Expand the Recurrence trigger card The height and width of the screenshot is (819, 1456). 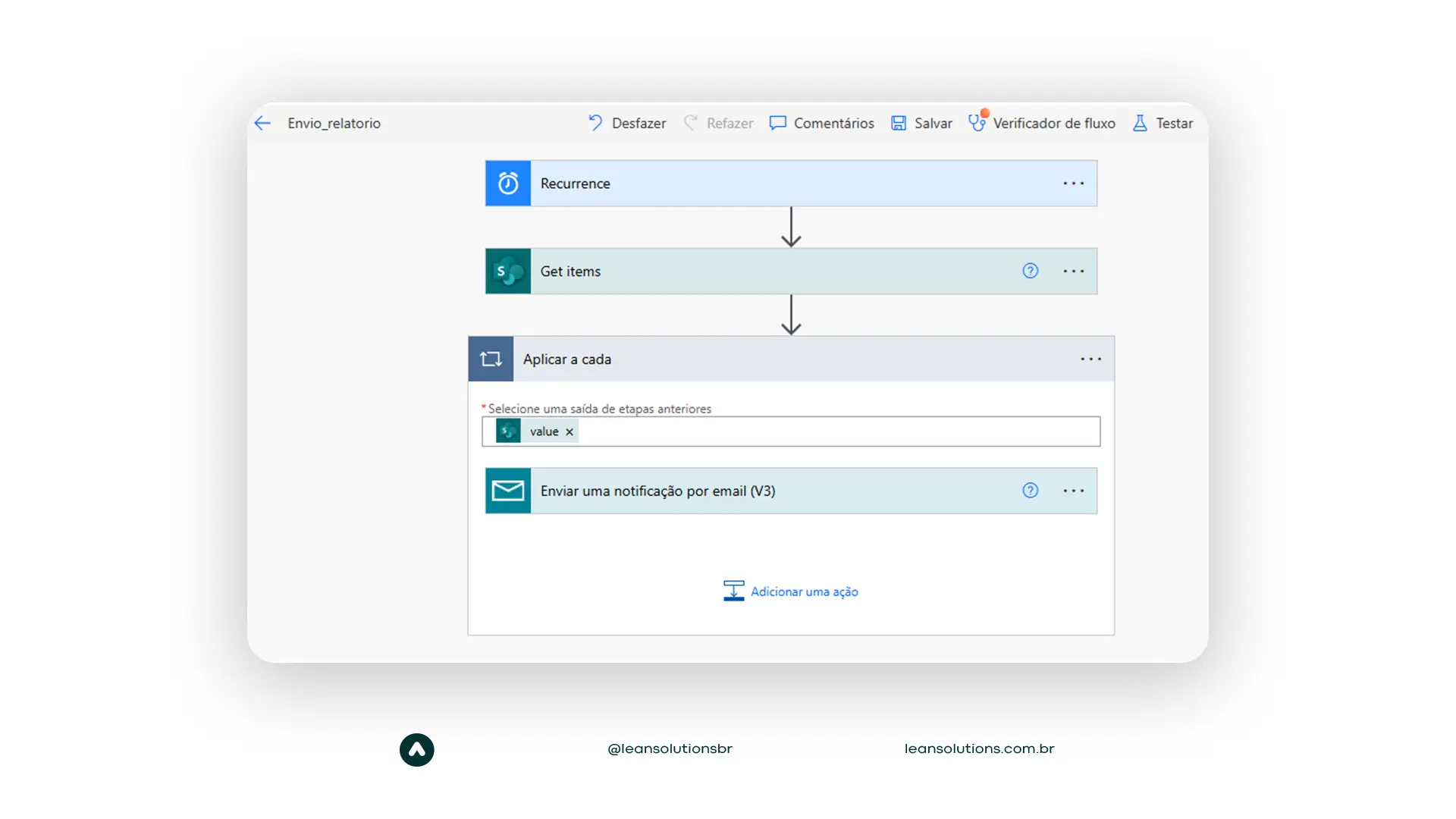[x=791, y=183]
